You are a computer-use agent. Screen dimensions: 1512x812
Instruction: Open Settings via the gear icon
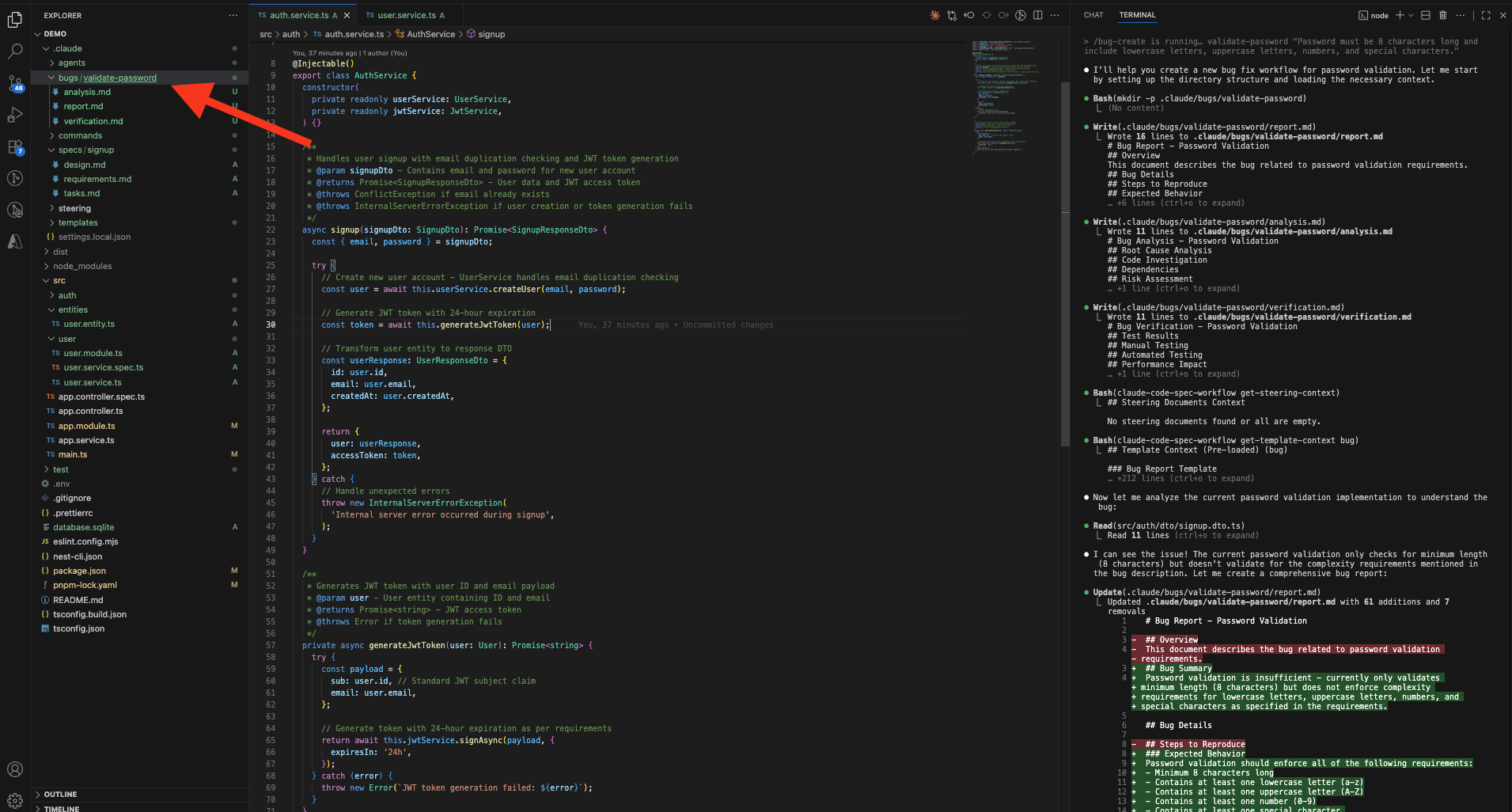[15, 801]
